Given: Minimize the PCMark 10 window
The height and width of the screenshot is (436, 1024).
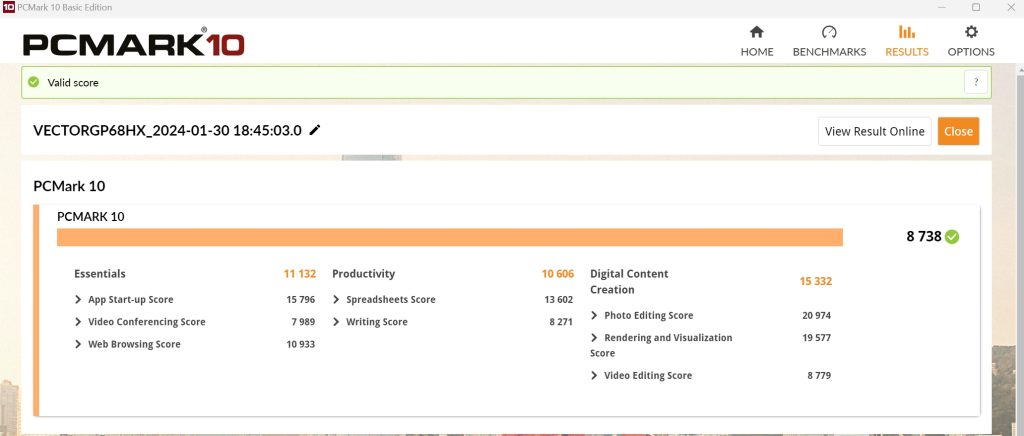Looking at the screenshot, I should point(941,7).
